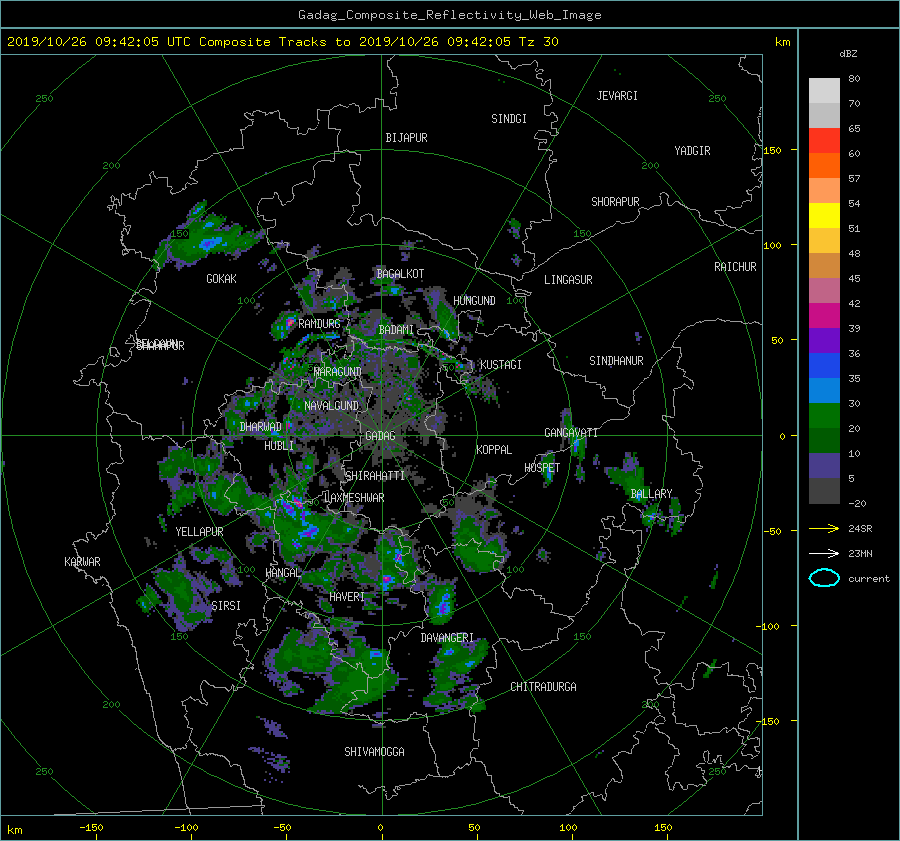Click the GADAG label at the radar center
The width and height of the screenshot is (900, 841).
click(380, 436)
